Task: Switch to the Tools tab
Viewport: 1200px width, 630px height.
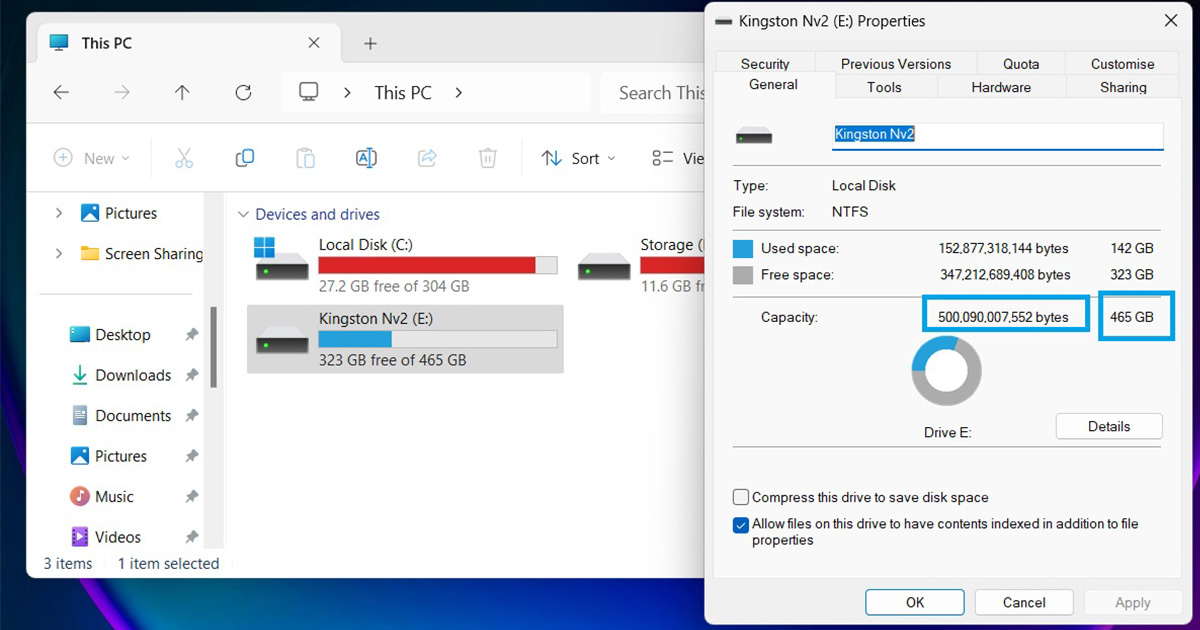Action: pyautogui.click(x=884, y=87)
